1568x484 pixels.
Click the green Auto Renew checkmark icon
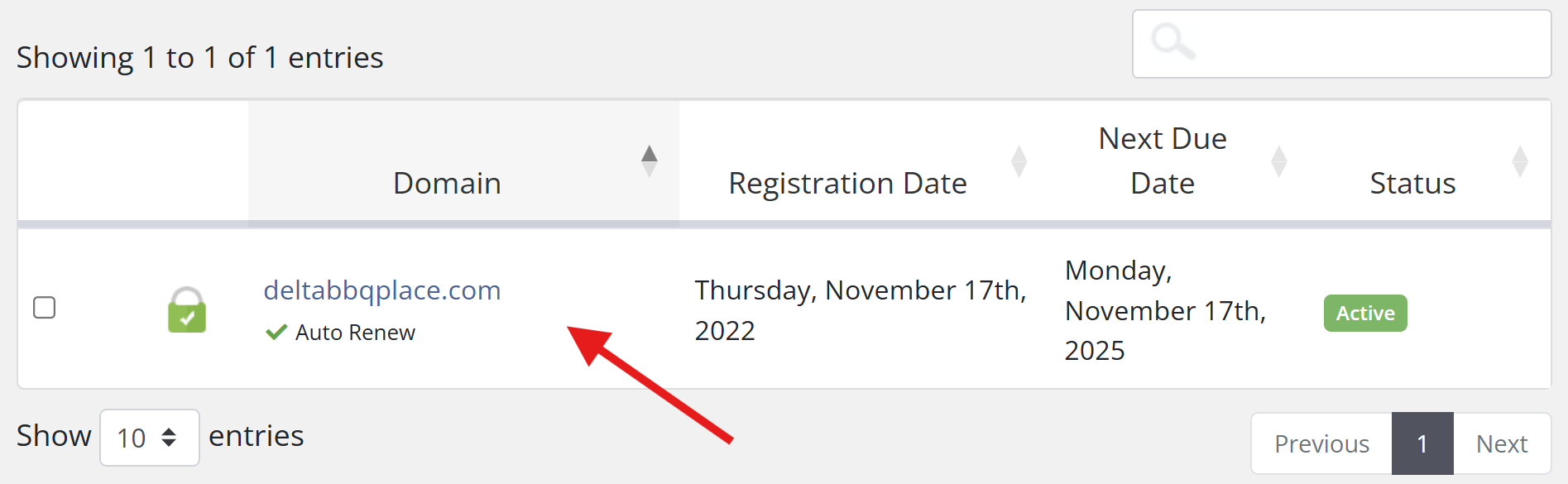[x=276, y=332]
